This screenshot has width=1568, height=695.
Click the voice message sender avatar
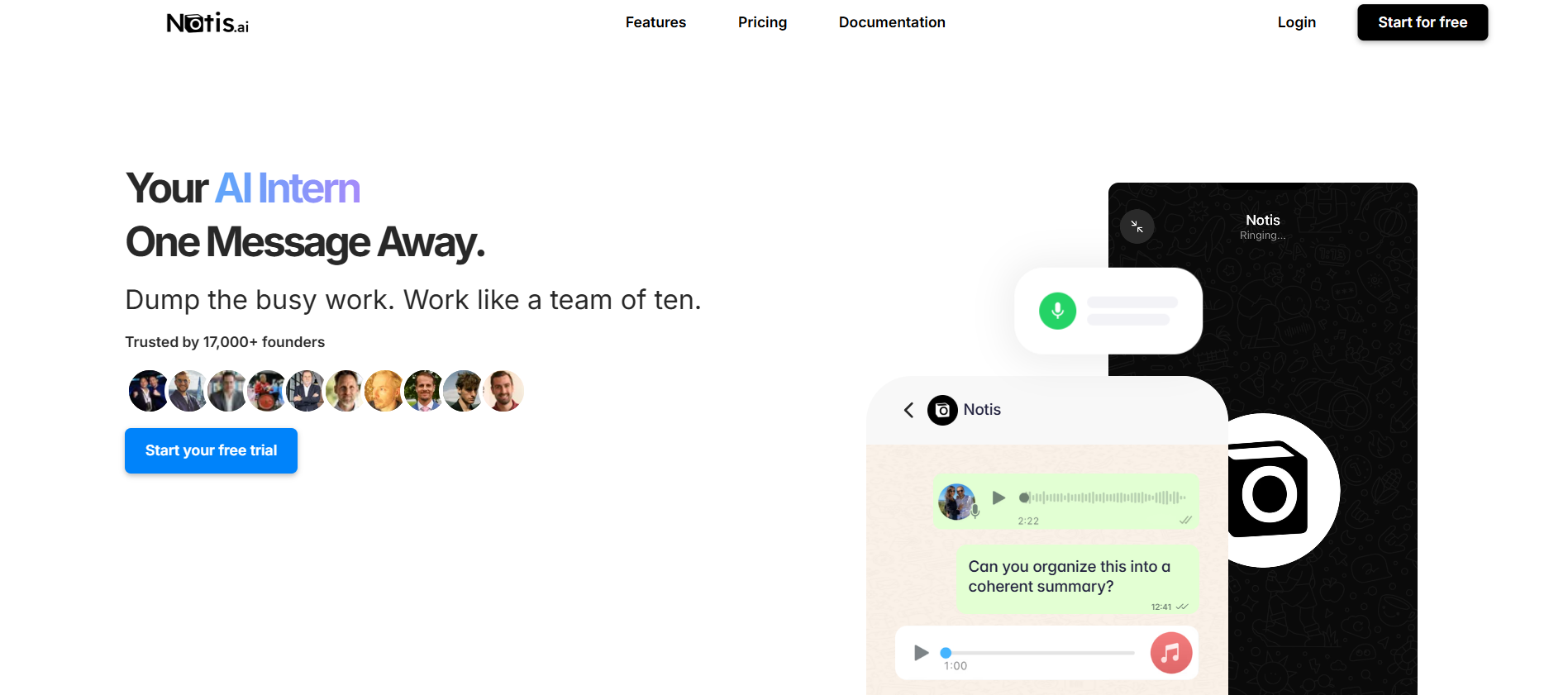point(957,502)
